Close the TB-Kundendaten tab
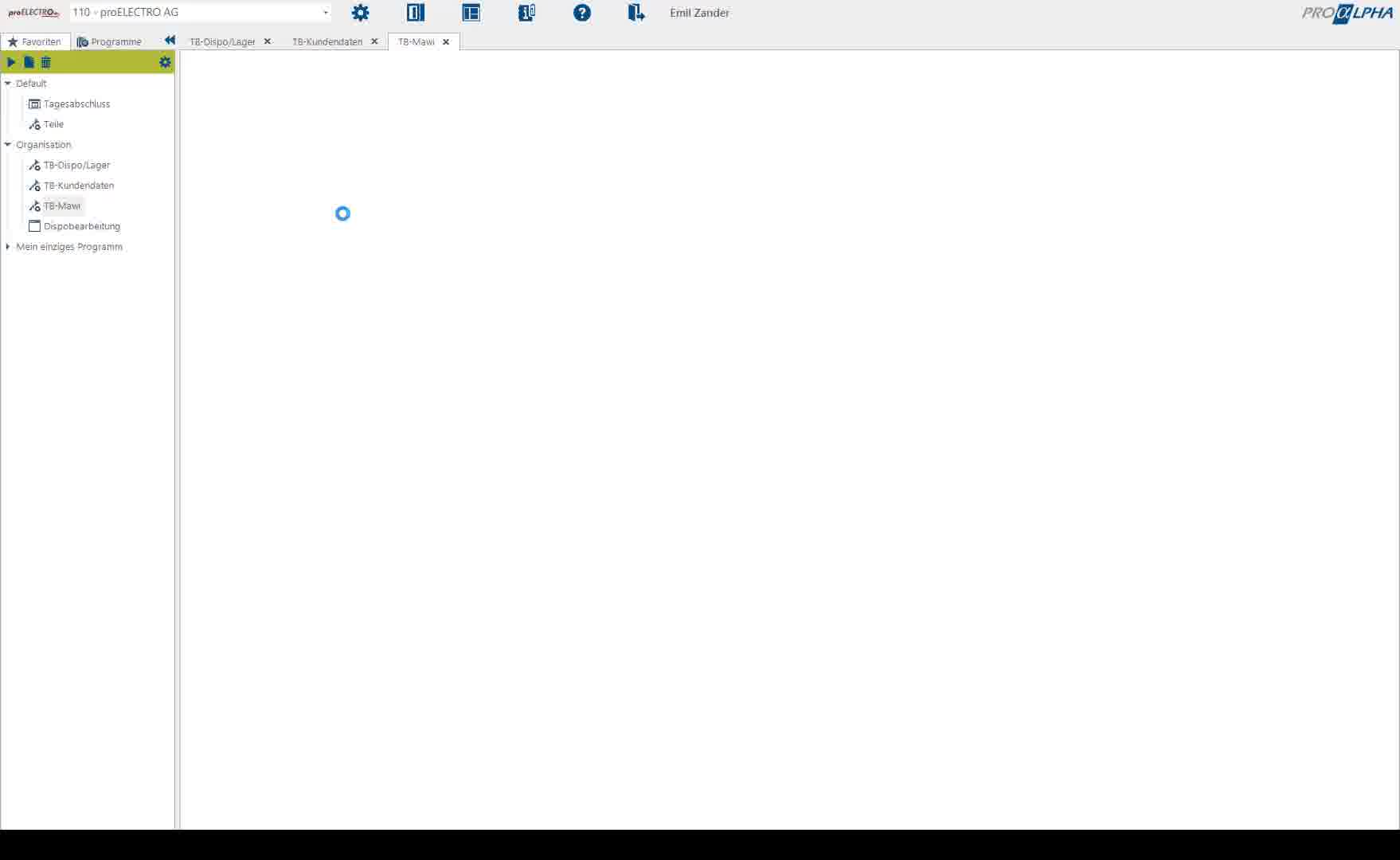The image size is (1400, 860). (x=374, y=41)
